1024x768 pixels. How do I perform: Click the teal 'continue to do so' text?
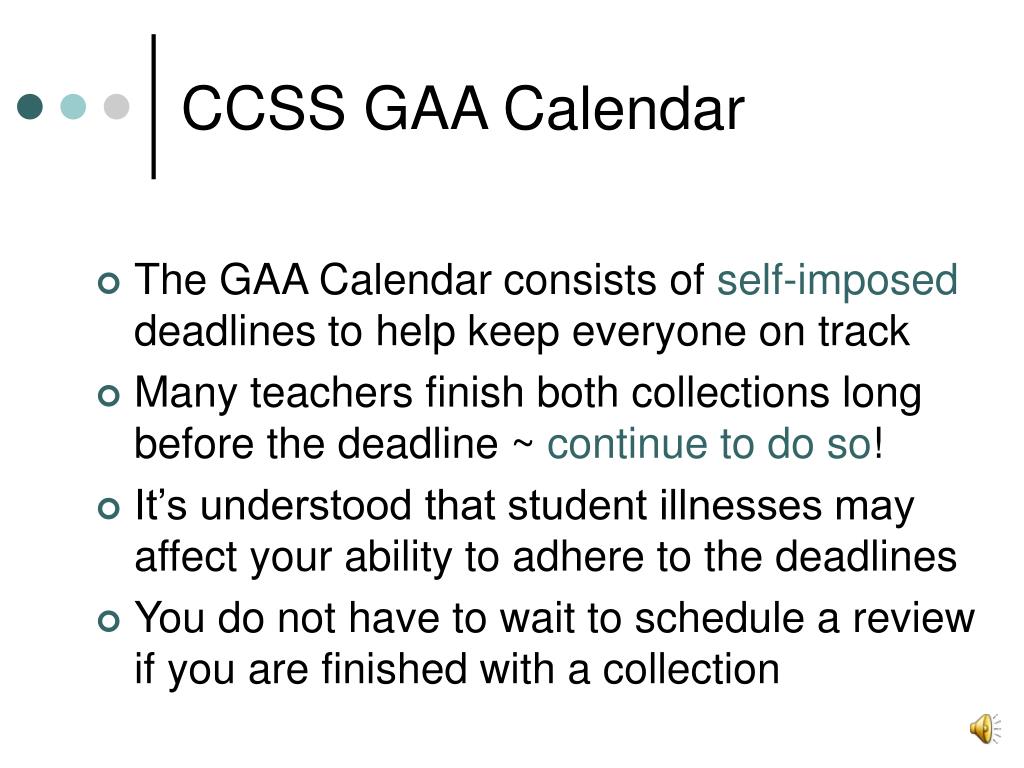coord(709,444)
